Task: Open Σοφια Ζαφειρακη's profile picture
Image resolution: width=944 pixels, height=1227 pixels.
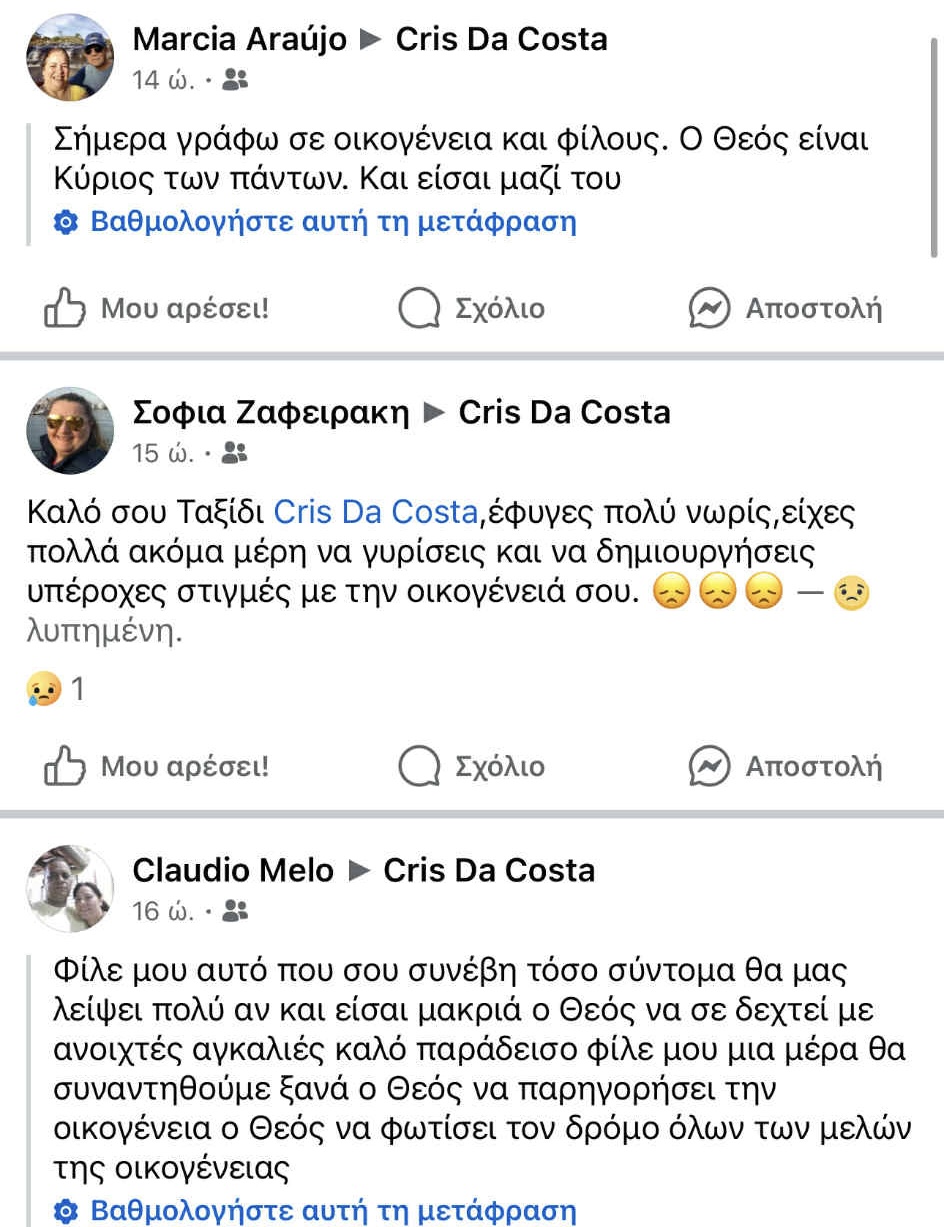Action: (70, 430)
